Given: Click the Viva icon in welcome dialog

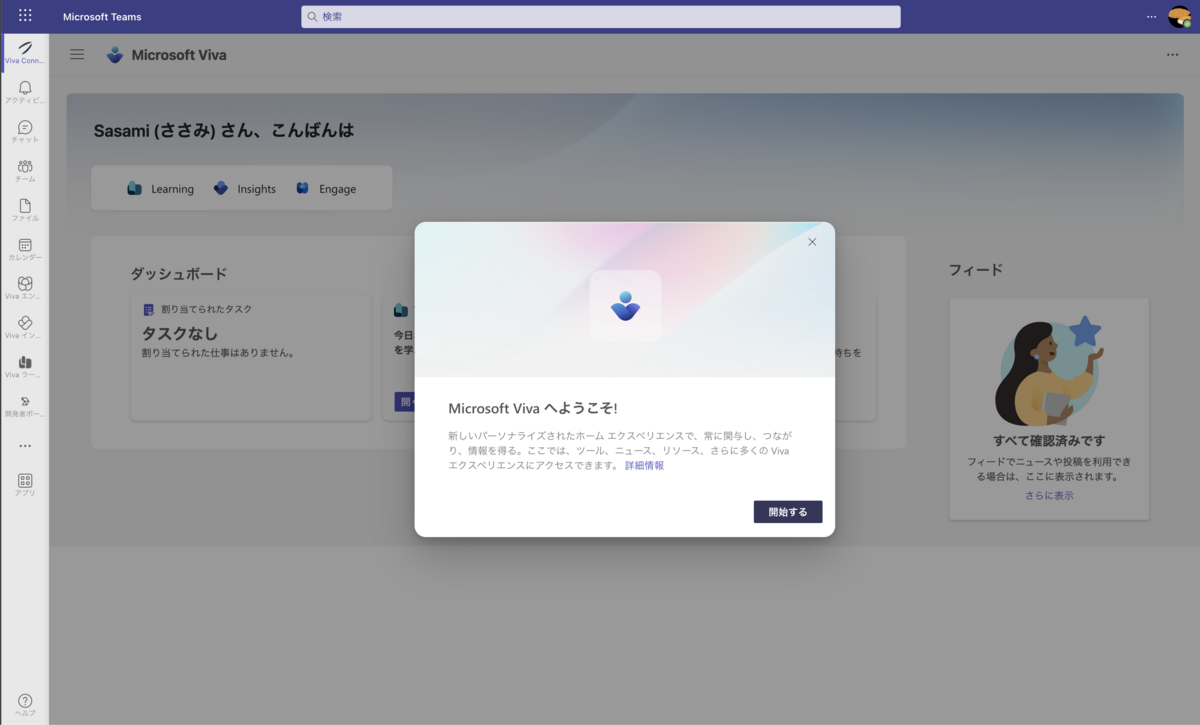Looking at the screenshot, I should click(625, 306).
